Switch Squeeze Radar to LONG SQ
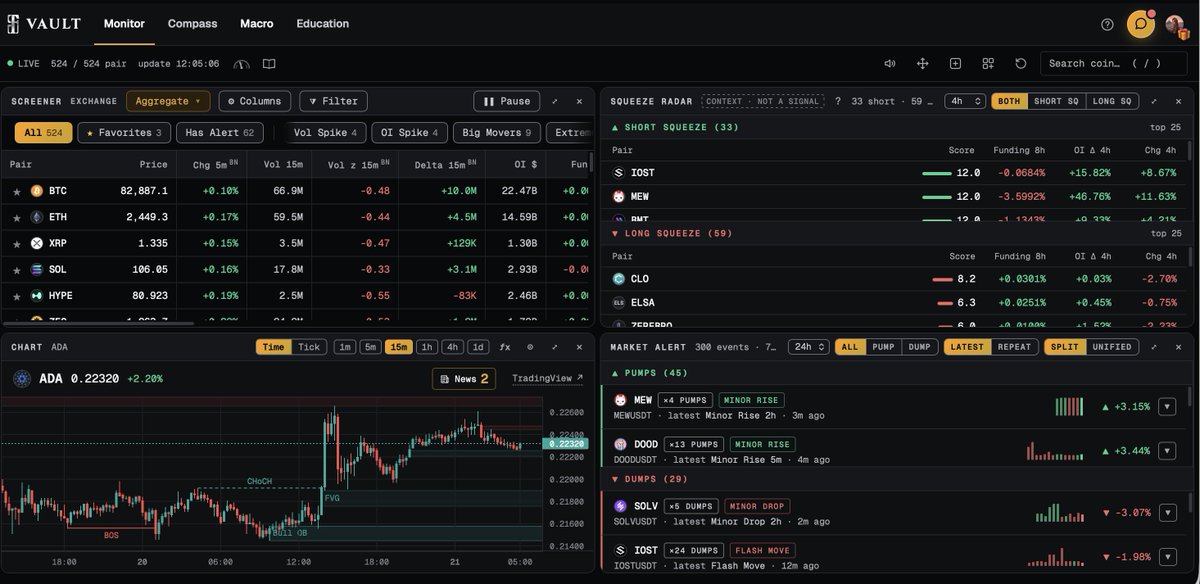 point(1111,101)
